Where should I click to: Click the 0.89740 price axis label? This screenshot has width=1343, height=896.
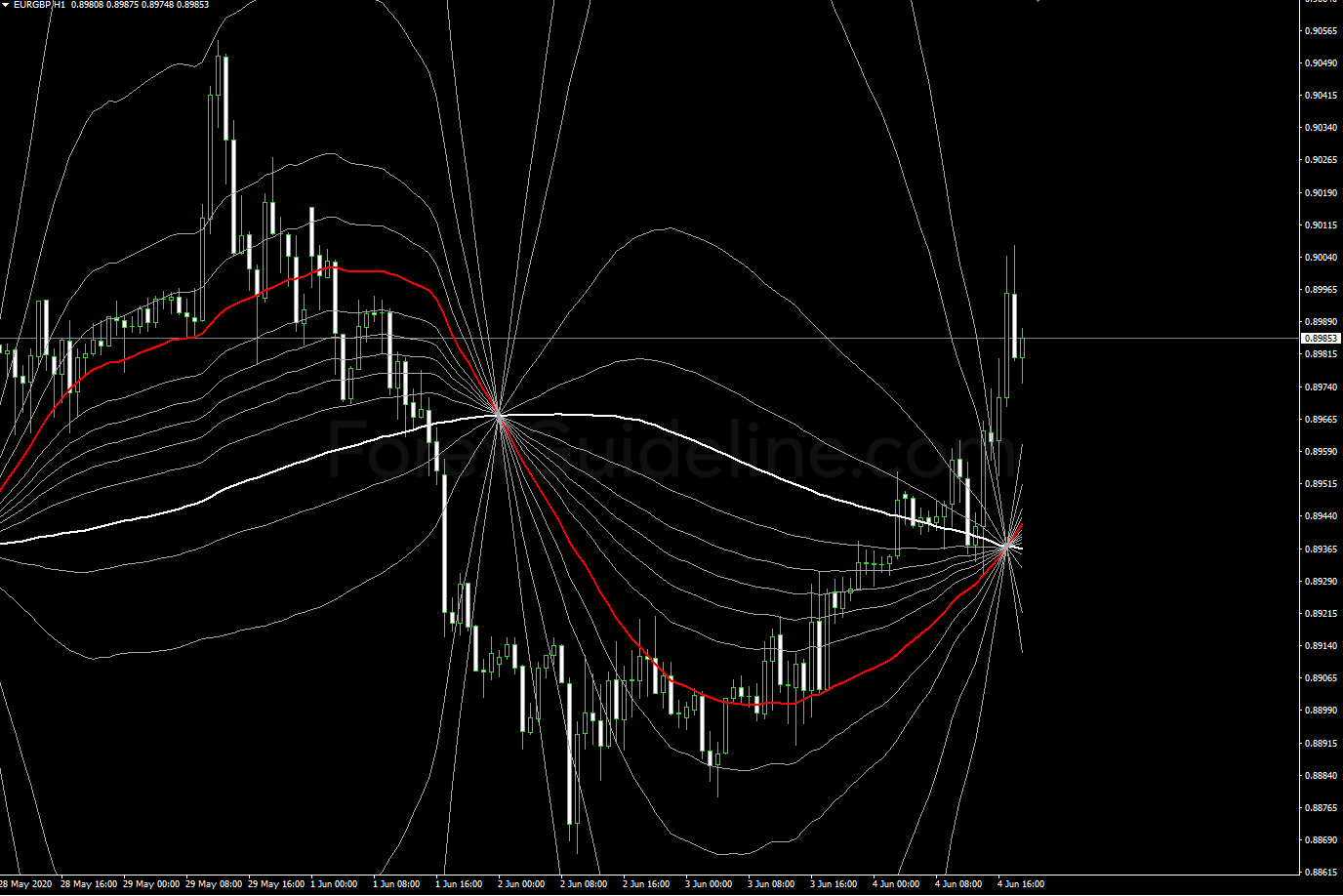[x=1322, y=387]
